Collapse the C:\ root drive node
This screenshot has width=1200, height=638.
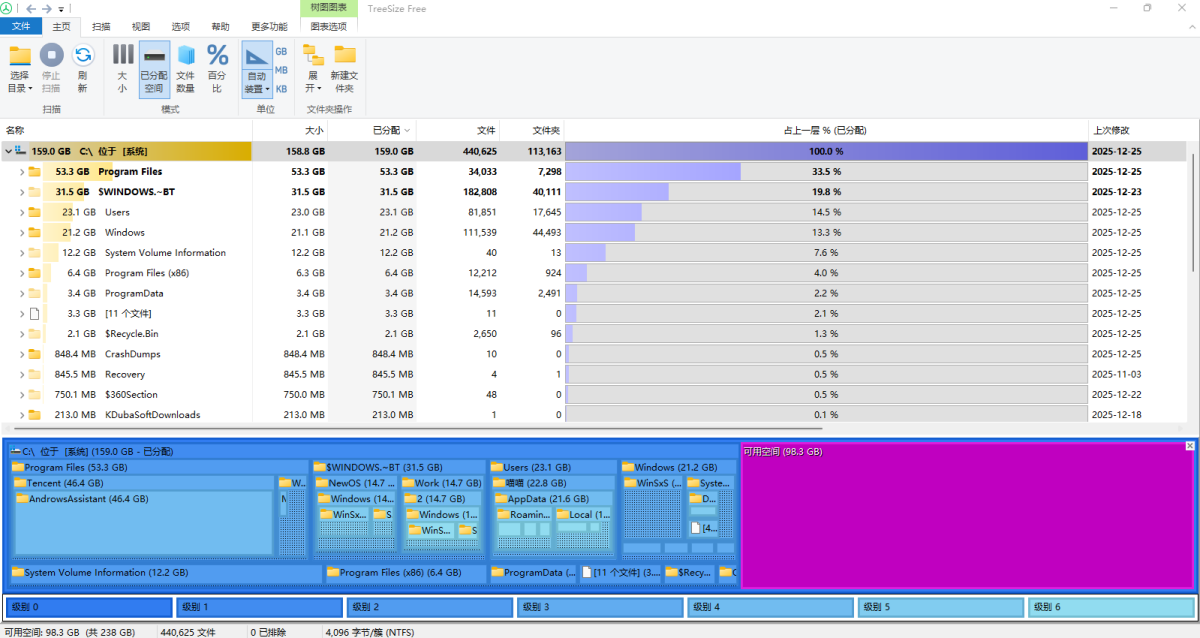pos(8,152)
